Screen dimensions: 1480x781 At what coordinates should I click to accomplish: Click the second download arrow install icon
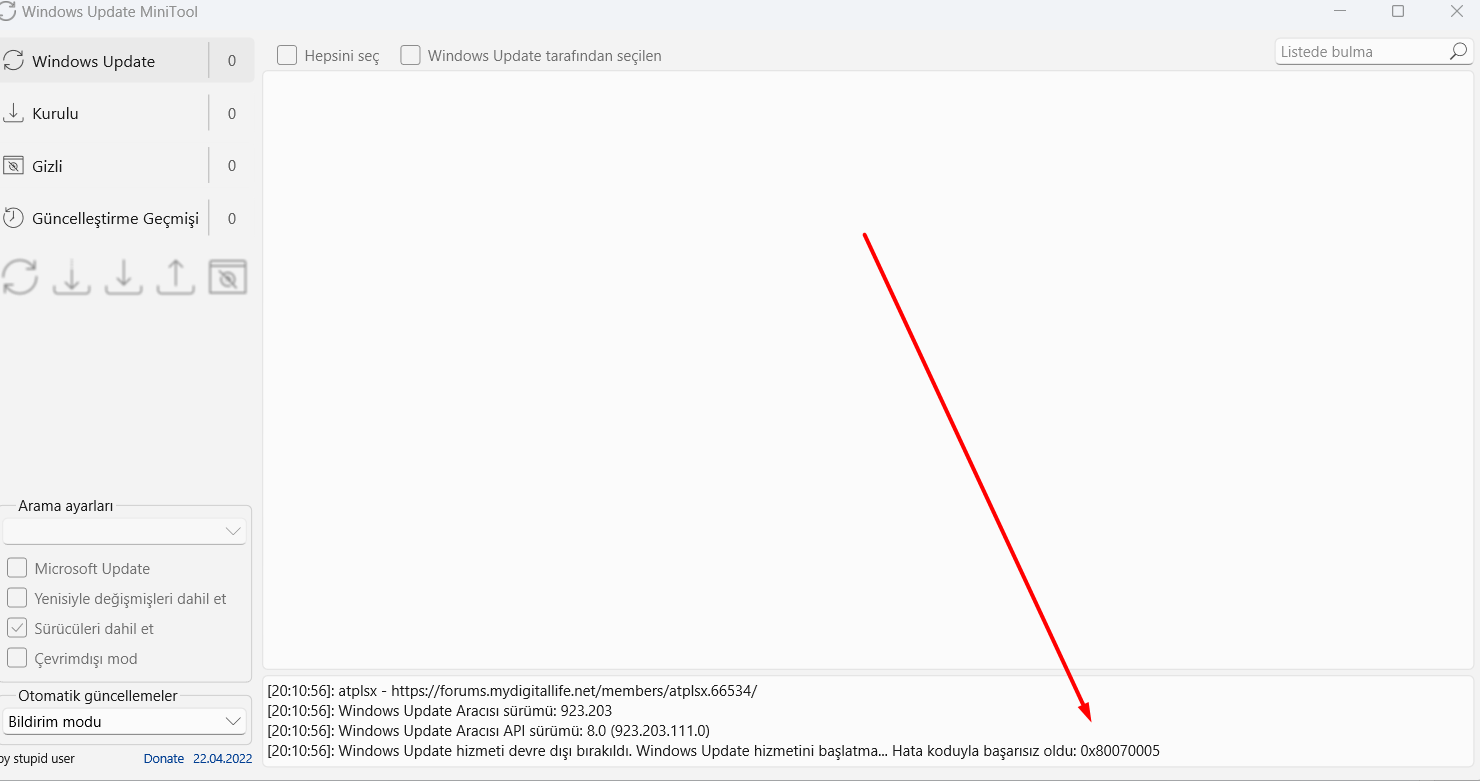point(124,277)
